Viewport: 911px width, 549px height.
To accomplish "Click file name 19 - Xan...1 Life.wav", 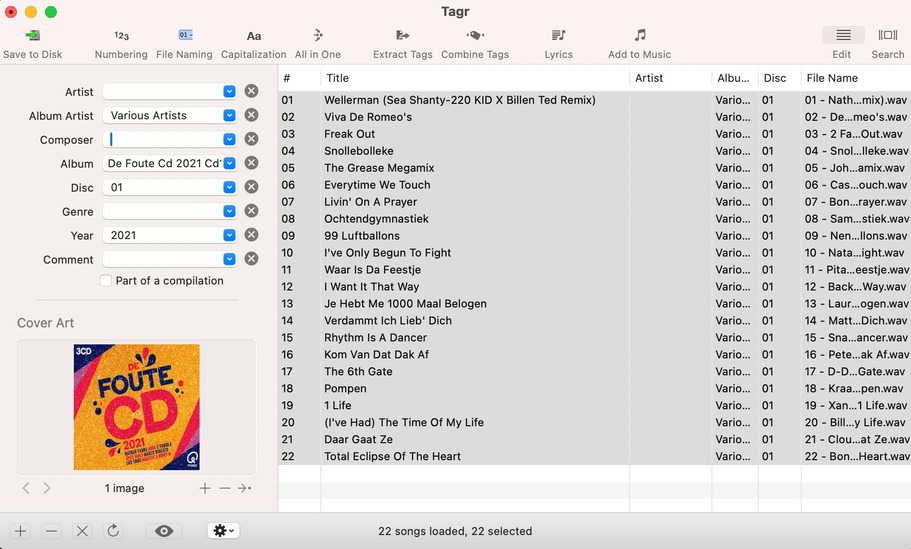I will (x=856, y=406).
